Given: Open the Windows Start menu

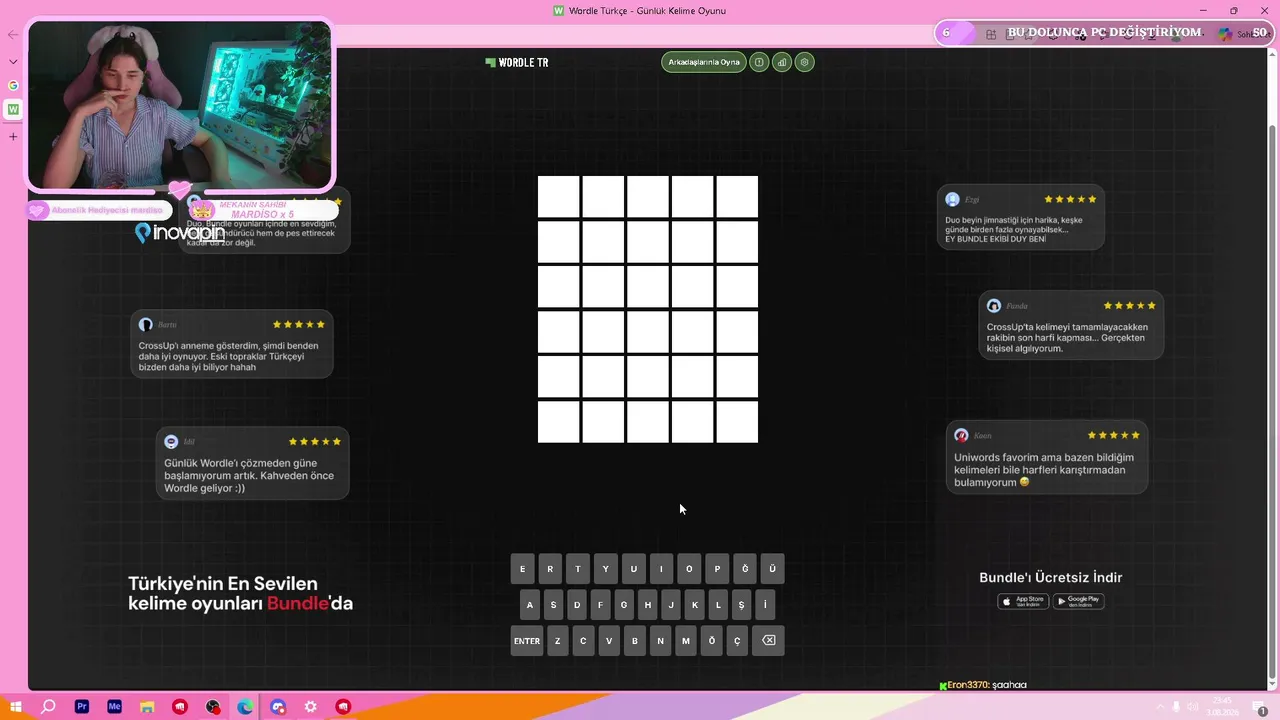Looking at the screenshot, I should pos(15,706).
